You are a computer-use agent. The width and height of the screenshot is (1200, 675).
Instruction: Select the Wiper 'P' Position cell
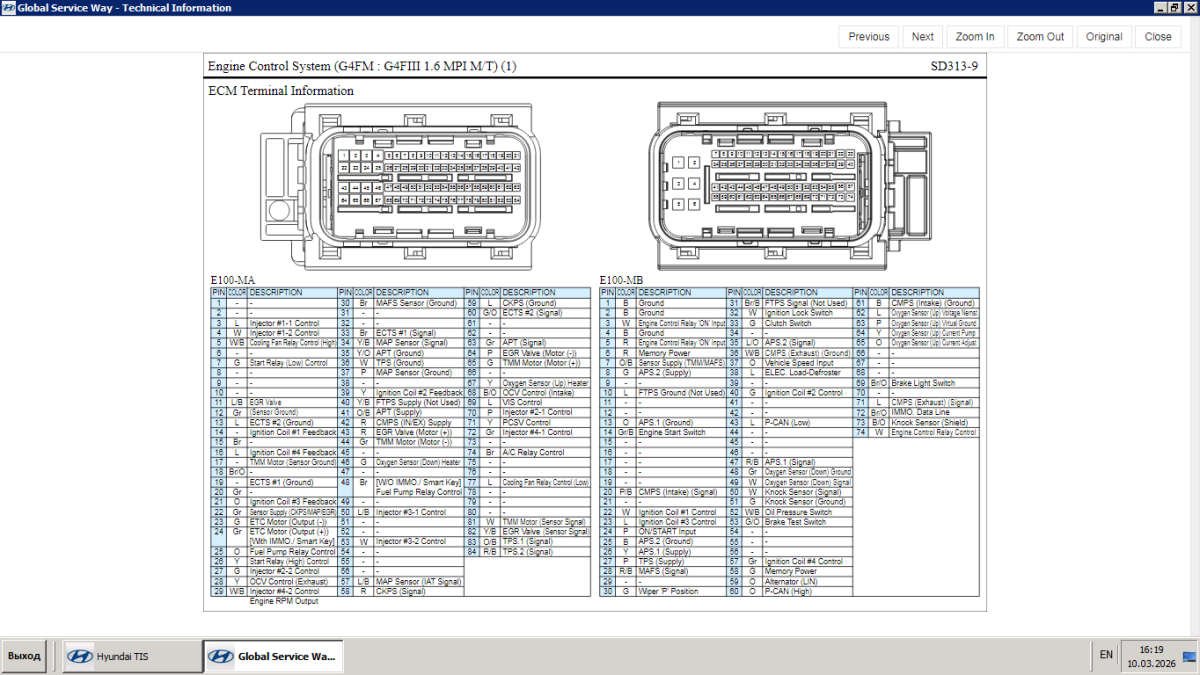682,591
